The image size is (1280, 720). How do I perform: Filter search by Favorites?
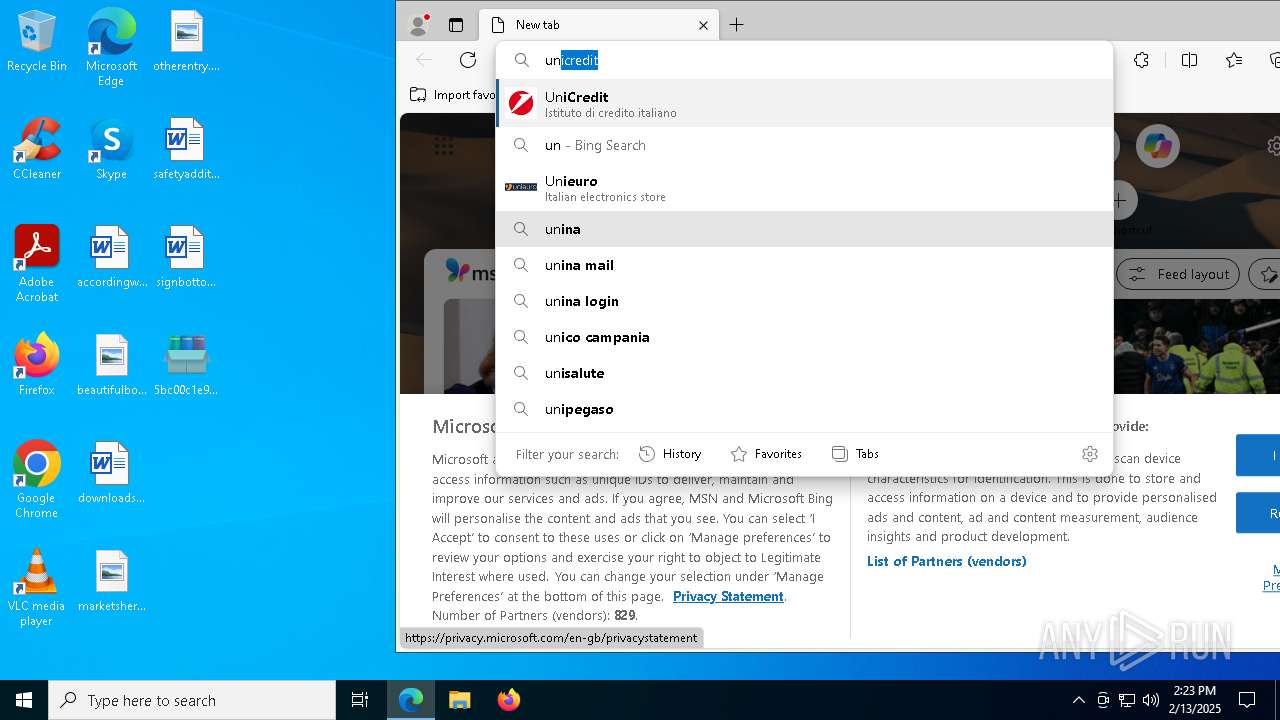(x=766, y=454)
